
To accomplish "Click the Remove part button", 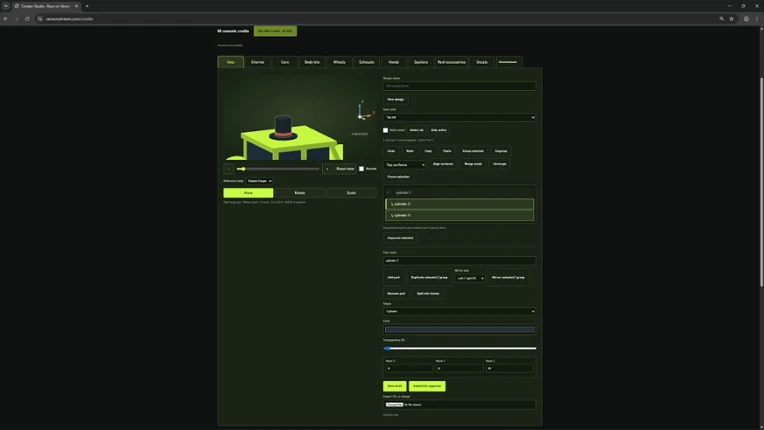I will click(x=396, y=294).
